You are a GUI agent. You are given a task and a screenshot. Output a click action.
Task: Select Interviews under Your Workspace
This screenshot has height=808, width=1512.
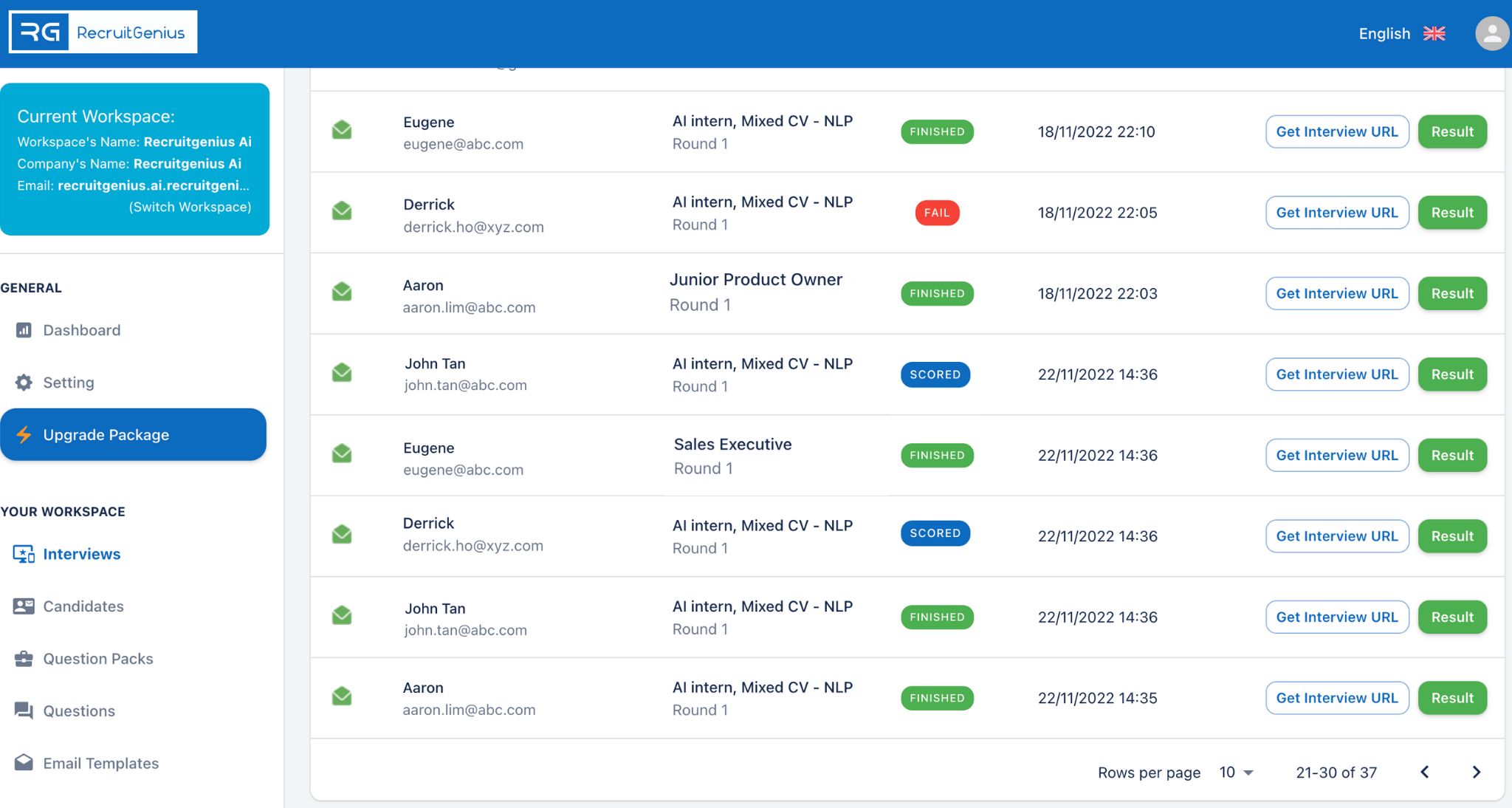click(x=81, y=554)
